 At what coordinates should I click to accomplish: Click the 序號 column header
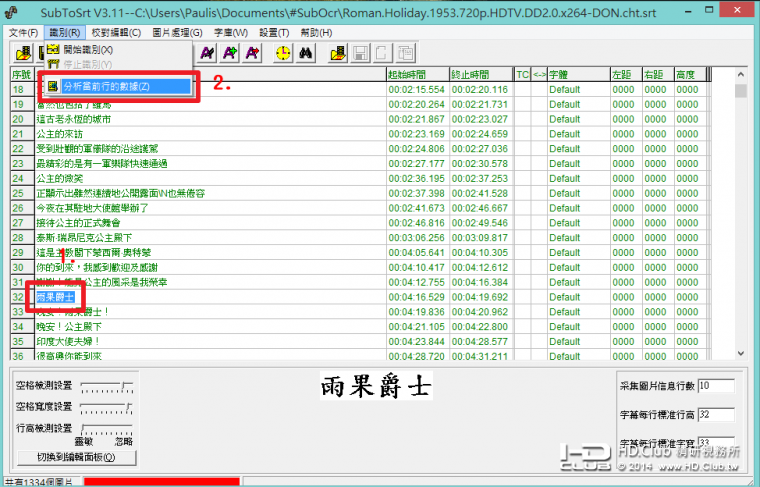coord(22,75)
